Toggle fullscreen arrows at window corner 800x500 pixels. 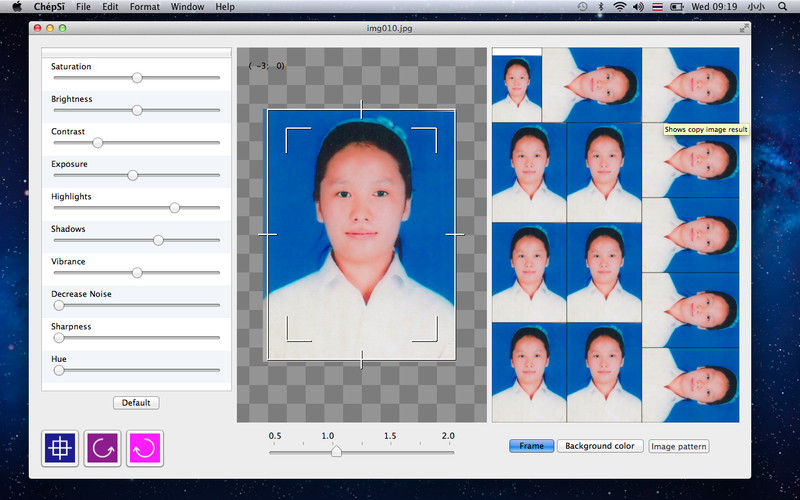click(x=744, y=28)
